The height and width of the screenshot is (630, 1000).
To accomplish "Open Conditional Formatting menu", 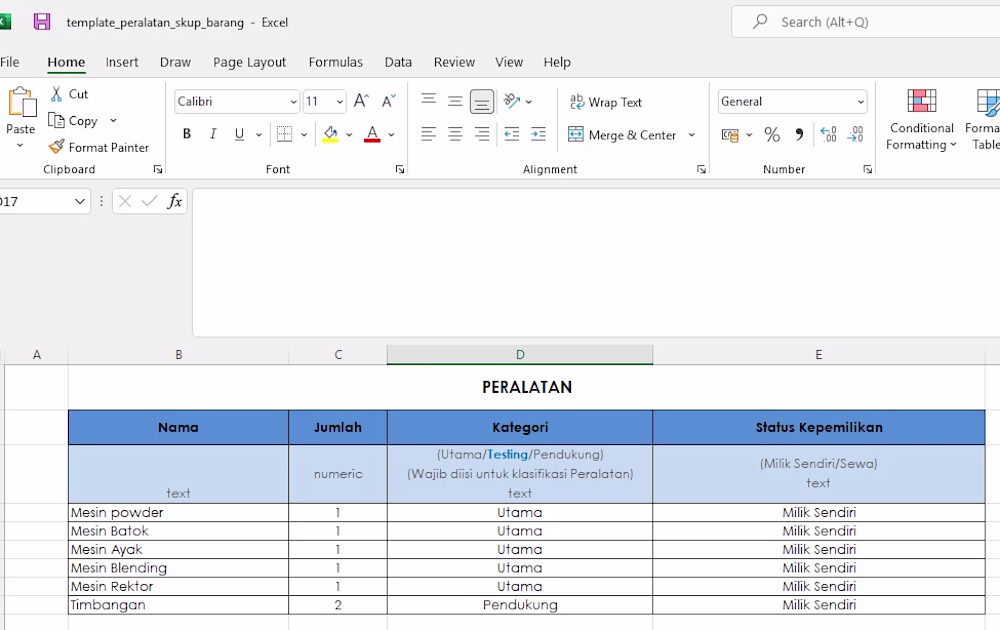I will [922, 120].
